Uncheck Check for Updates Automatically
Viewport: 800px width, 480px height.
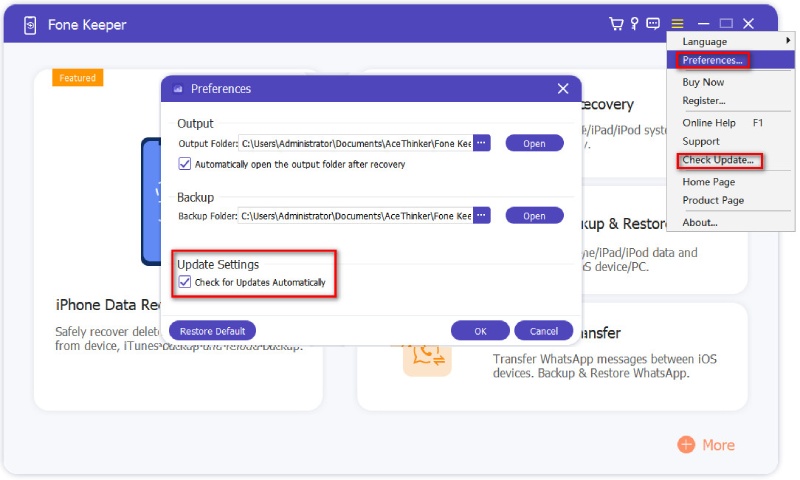coord(184,282)
